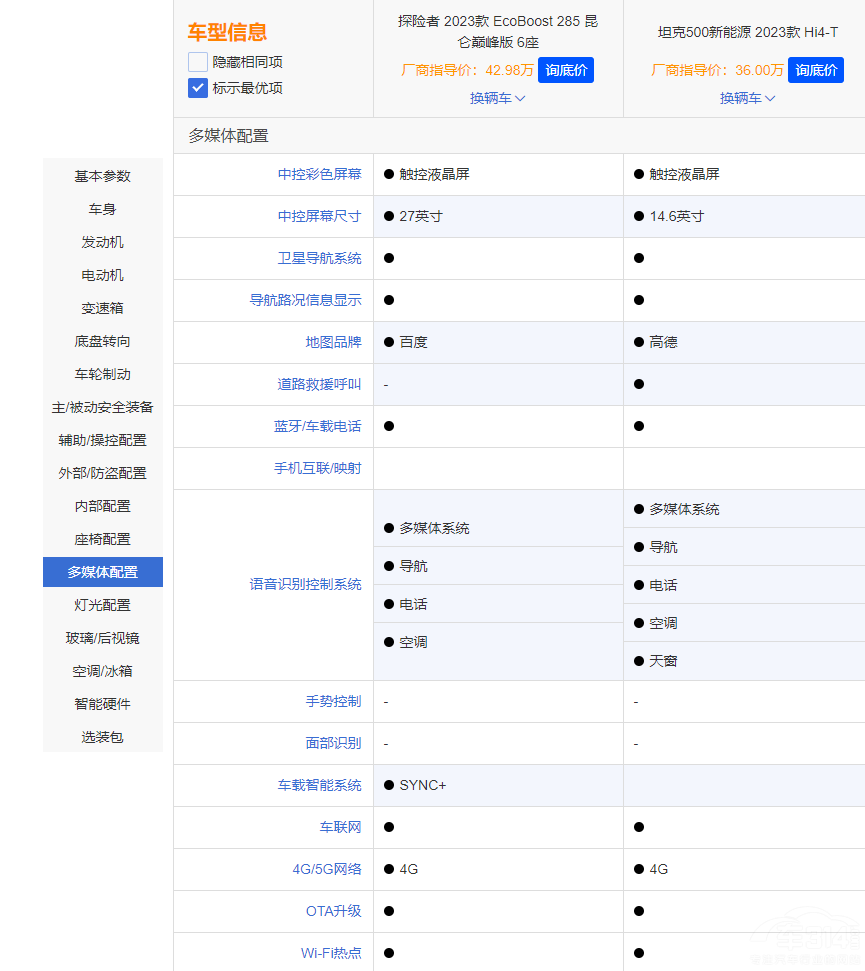Open the 智能硬件 section
865x971 pixels.
[102, 704]
